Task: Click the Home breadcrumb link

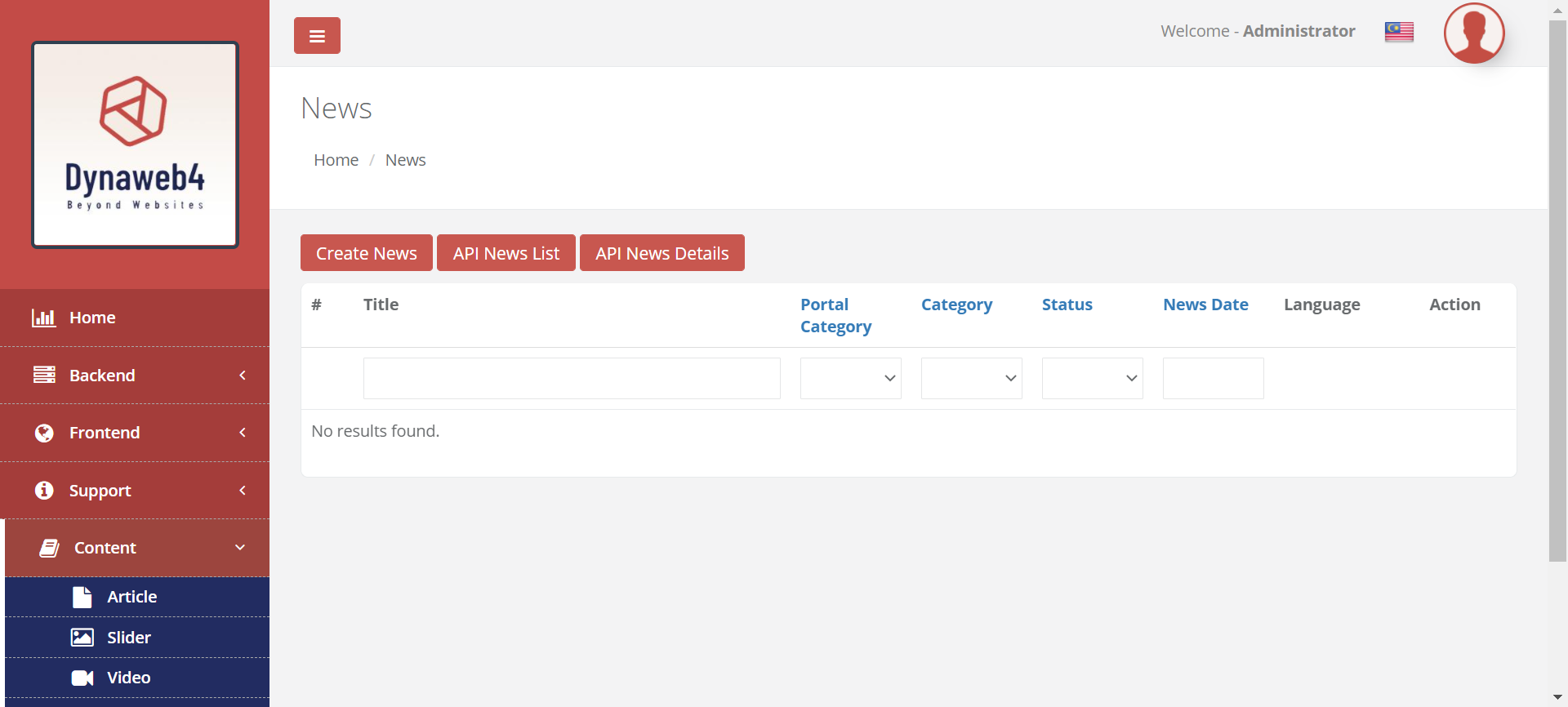Action: (x=336, y=160)
